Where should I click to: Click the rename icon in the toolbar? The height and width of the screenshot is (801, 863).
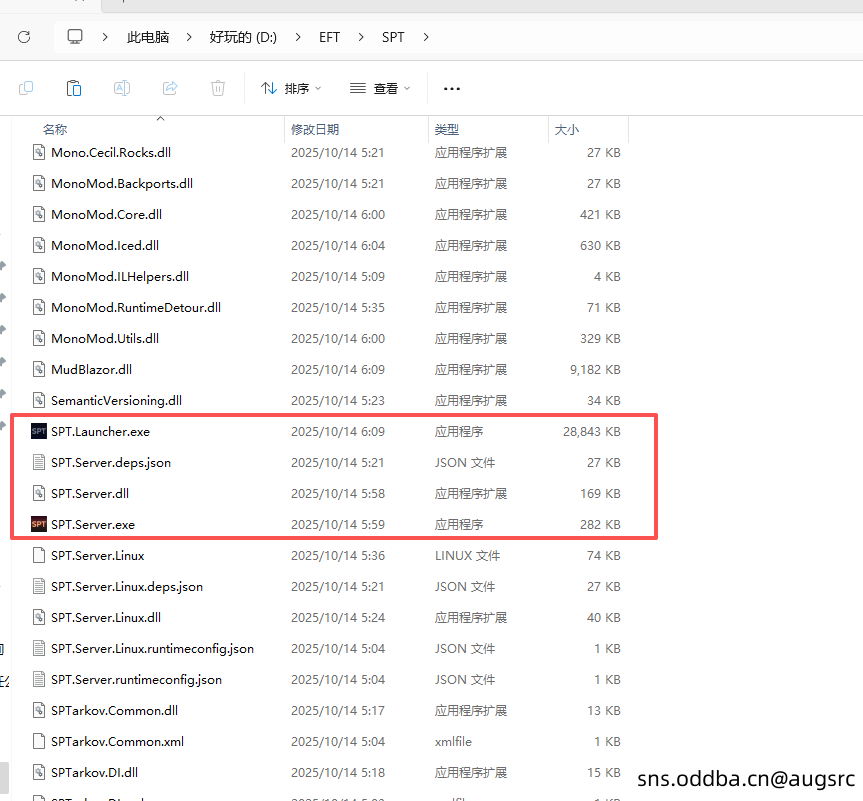tap(122, 88)
